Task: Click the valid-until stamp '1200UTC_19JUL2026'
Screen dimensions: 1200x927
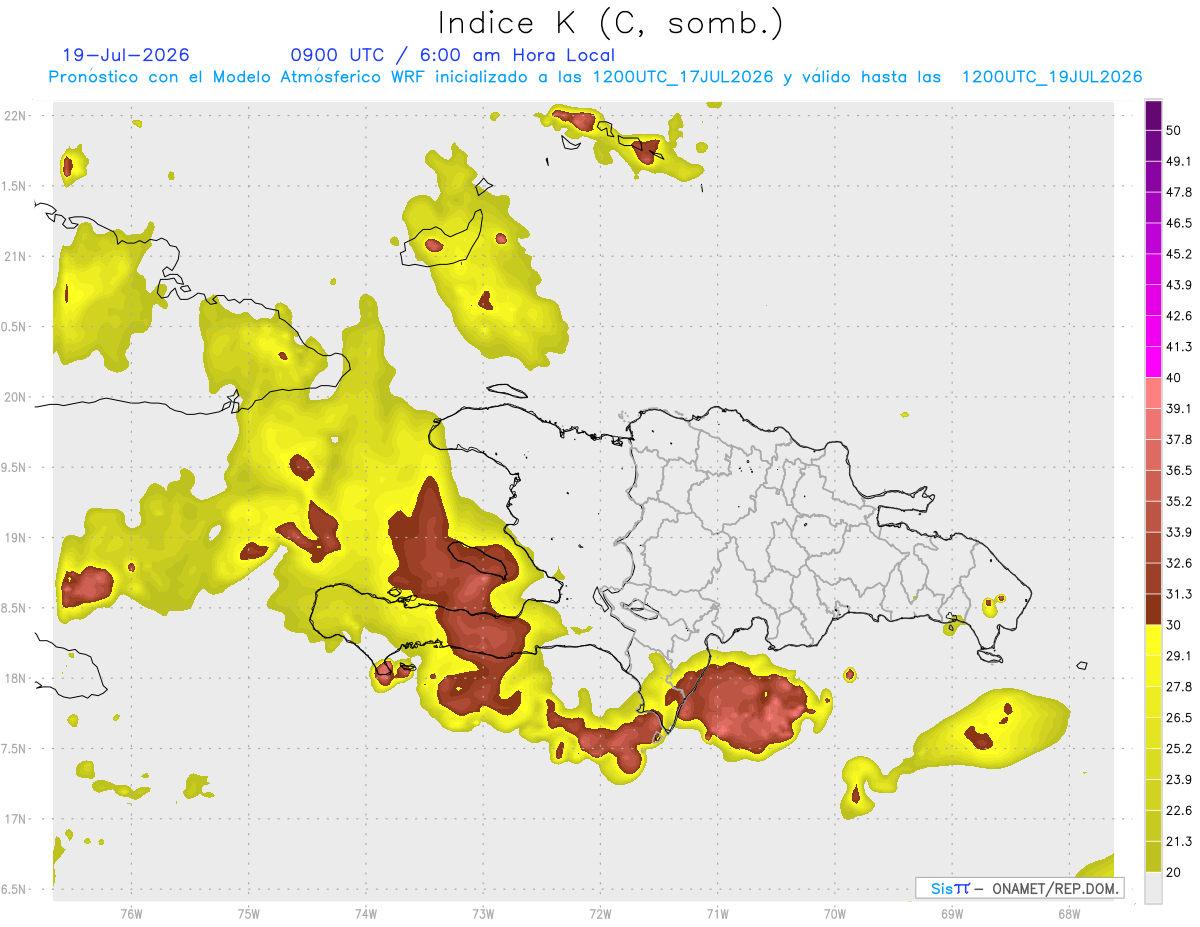Action: click(1052, 77)
